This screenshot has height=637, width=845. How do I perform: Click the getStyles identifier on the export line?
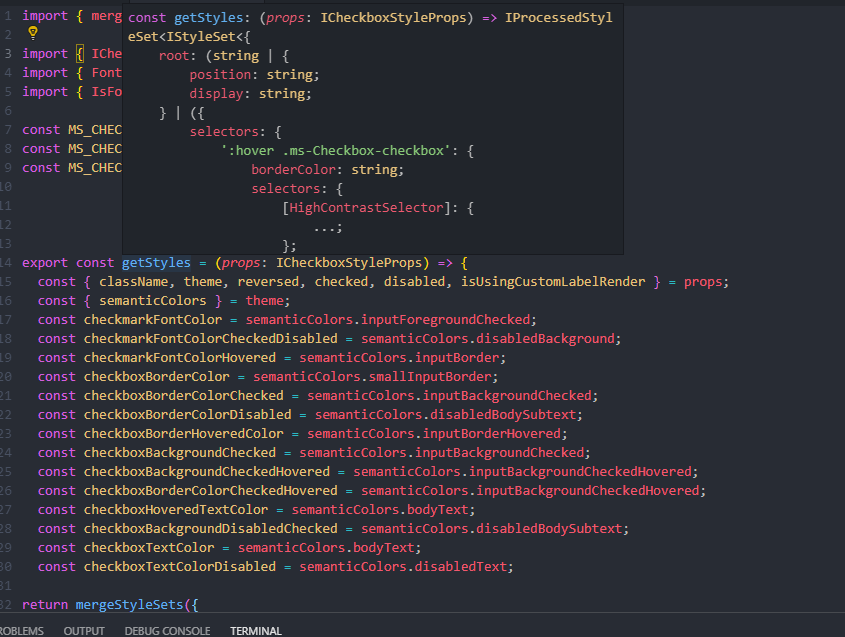coord(156,263)
